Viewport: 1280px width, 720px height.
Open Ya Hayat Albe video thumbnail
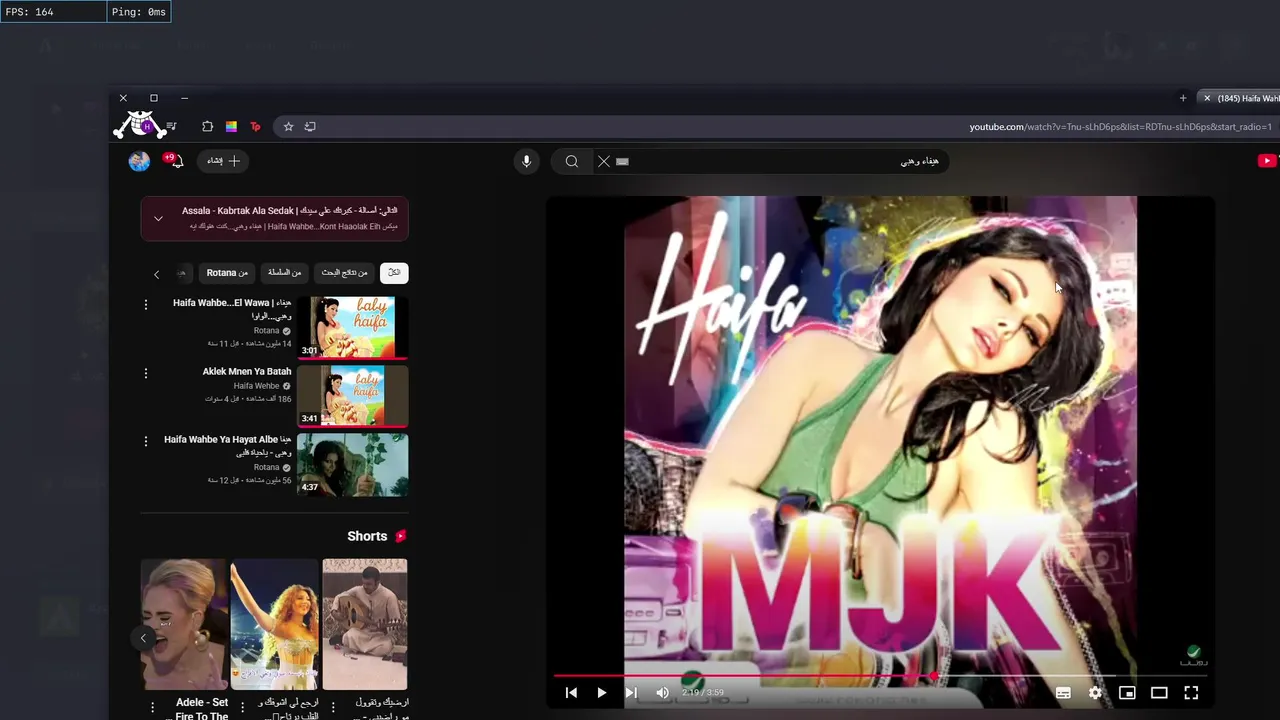coord(352,465)
